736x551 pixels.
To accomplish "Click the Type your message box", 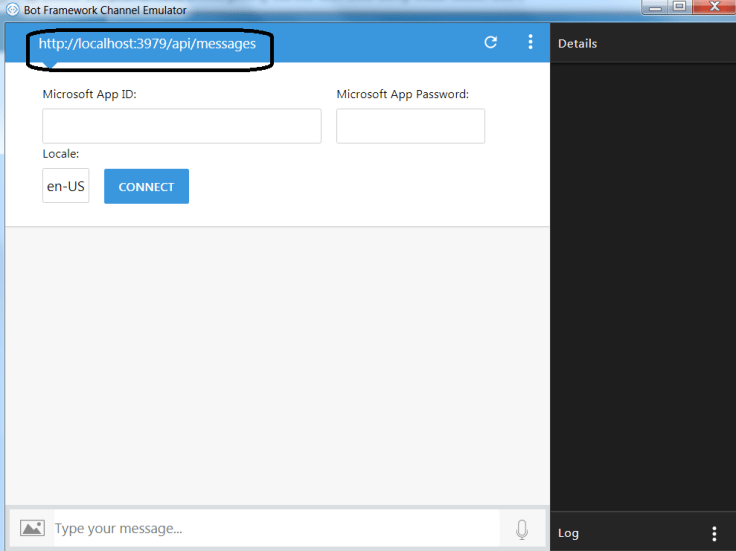I will tap(275, 528).
